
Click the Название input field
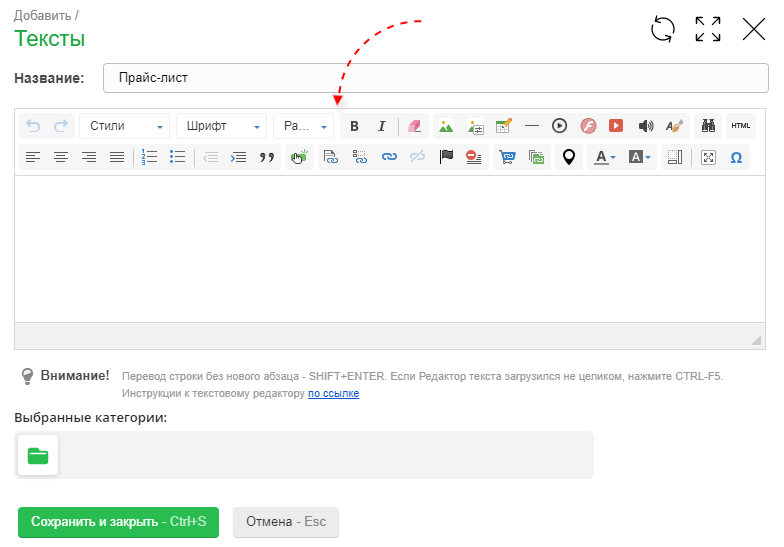pos(435,78)
